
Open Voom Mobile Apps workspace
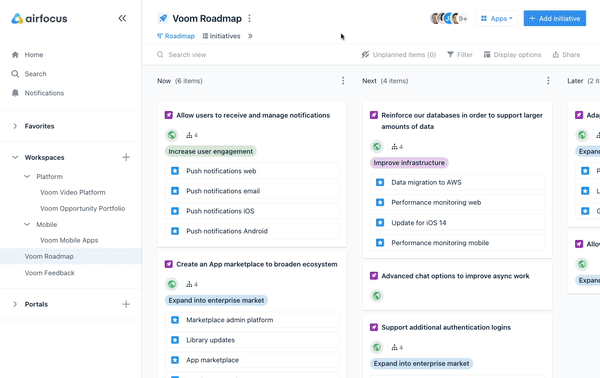[x=69, y=240]
